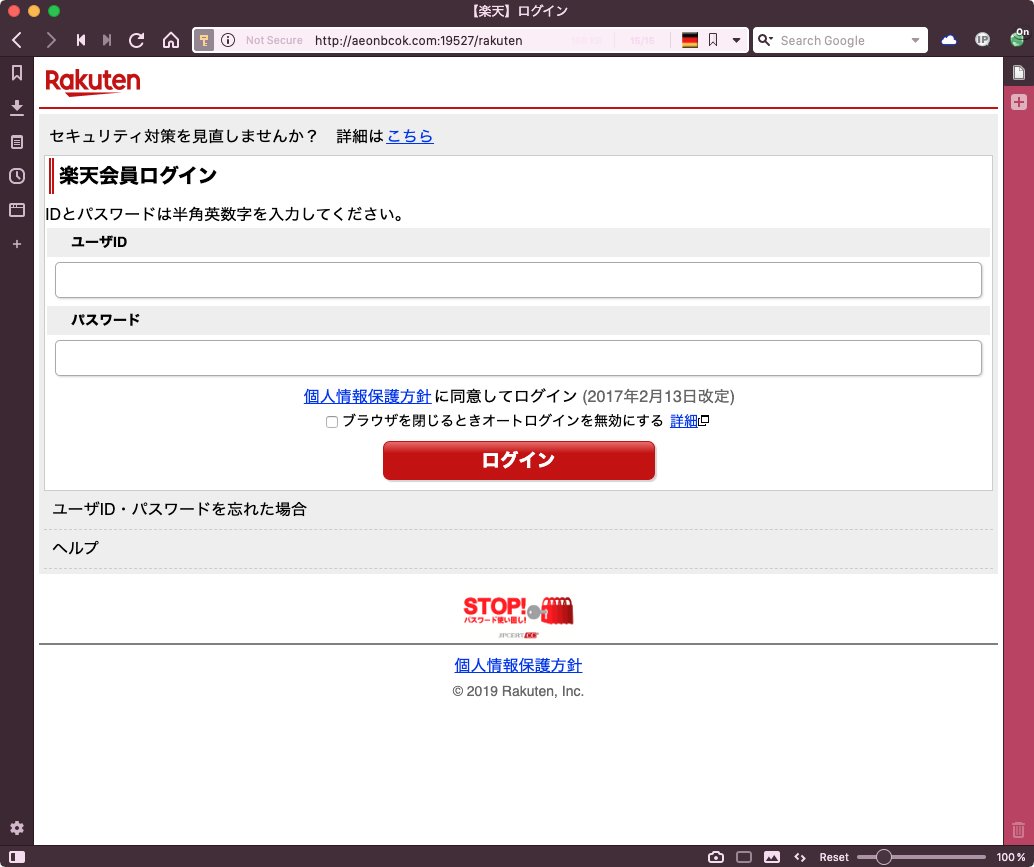This screenshot has width=1034, height=867.
Task: Go to the home page
Action: (x=171, y=40)
